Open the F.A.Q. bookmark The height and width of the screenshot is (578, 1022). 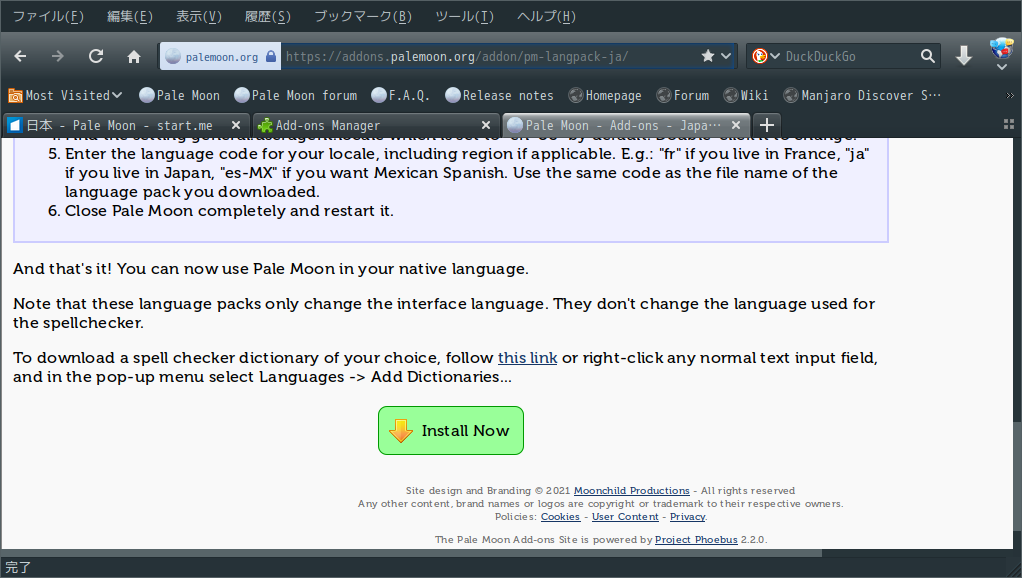point(400,96)
